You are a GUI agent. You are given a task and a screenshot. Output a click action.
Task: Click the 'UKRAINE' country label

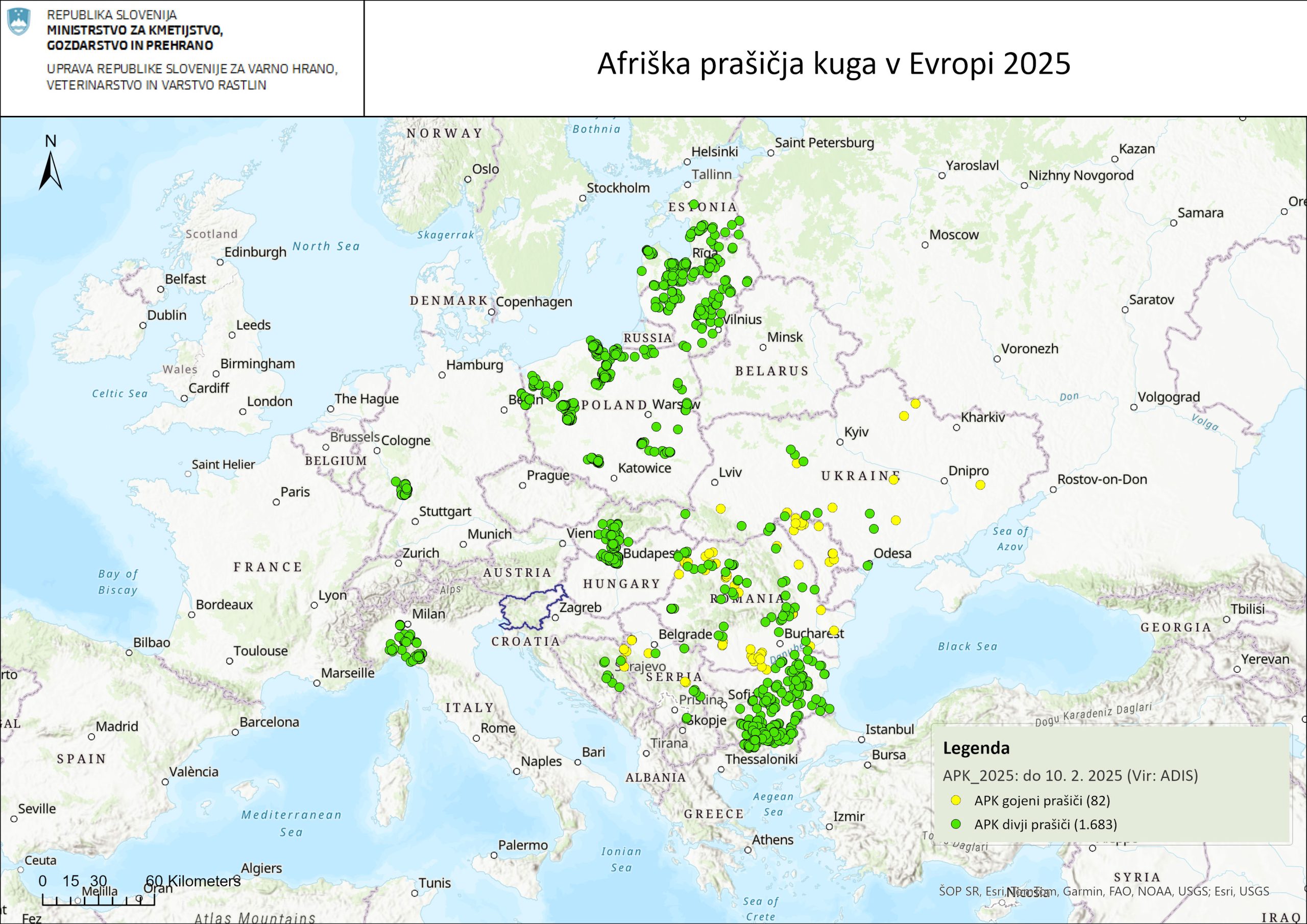tap(861, 476)
